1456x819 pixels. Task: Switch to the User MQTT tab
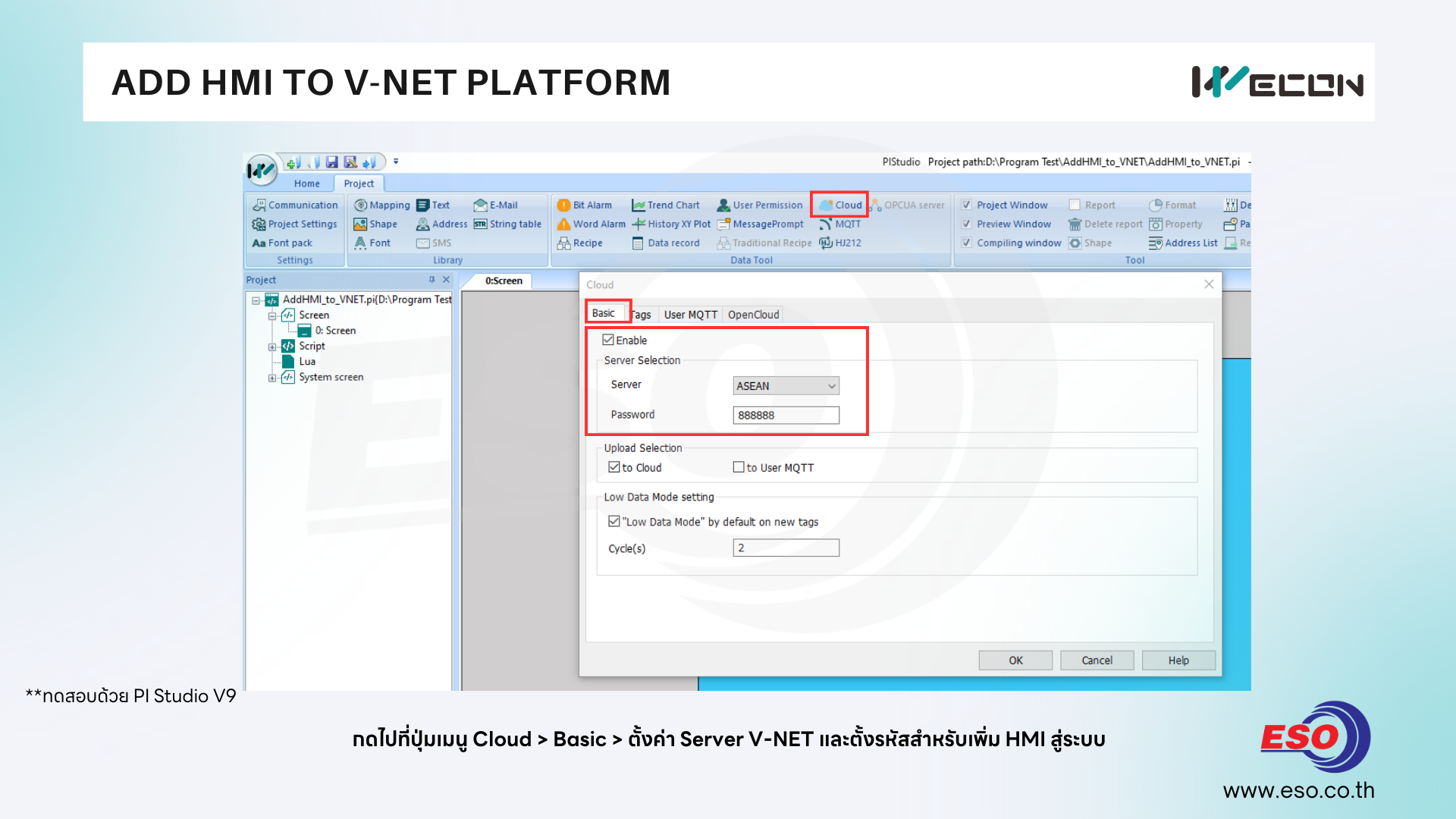(x=690, y=314)
